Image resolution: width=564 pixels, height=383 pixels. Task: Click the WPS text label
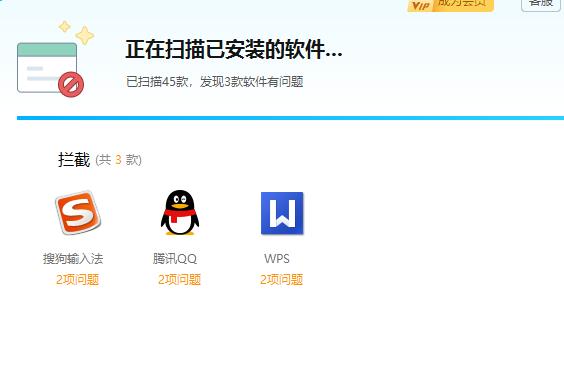pyautogui.click(x=277, y=259)
